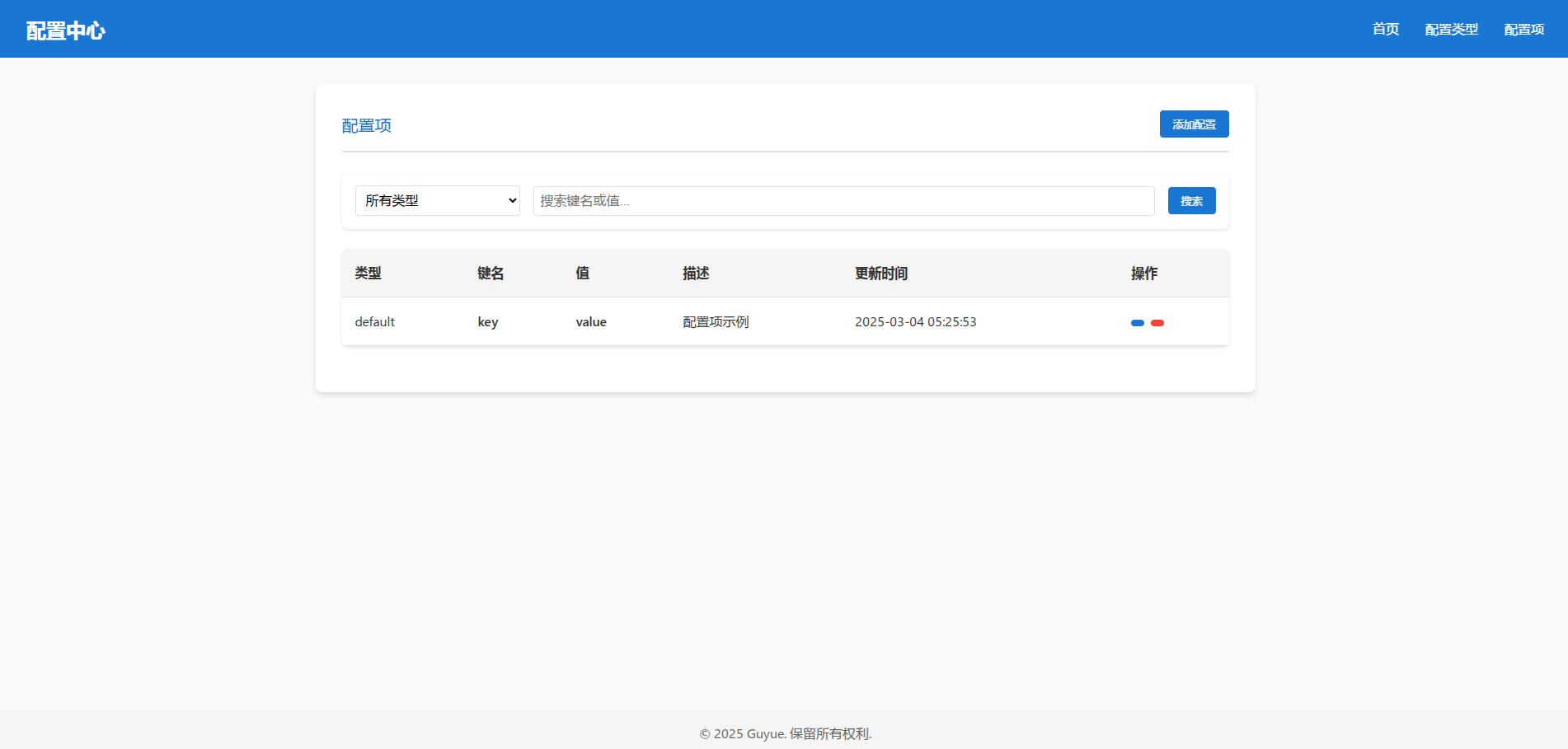The height and width of the screenshot is (749, 1568).
Task: Open the 所有类型 type filter dropdown
Action: (437, 201)
